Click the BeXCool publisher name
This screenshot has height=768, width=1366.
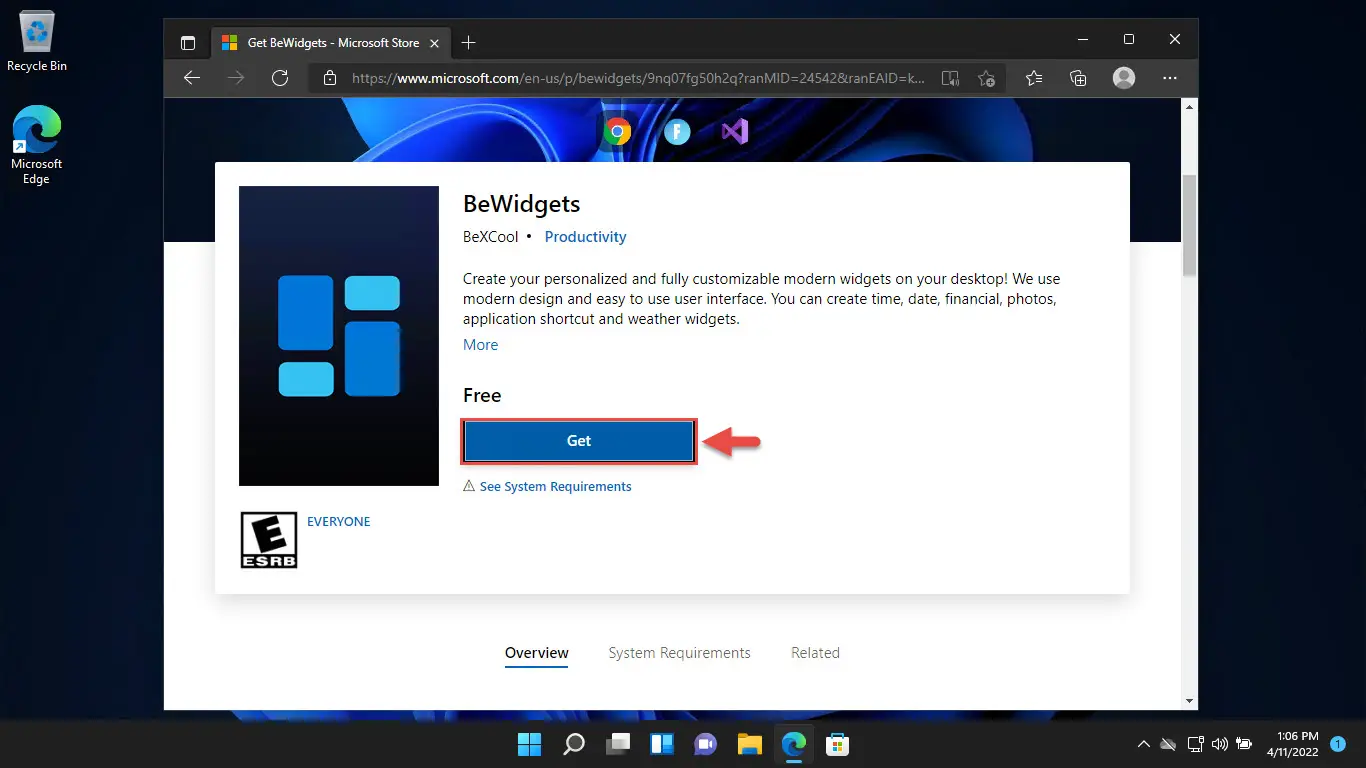tap(490, 237)
